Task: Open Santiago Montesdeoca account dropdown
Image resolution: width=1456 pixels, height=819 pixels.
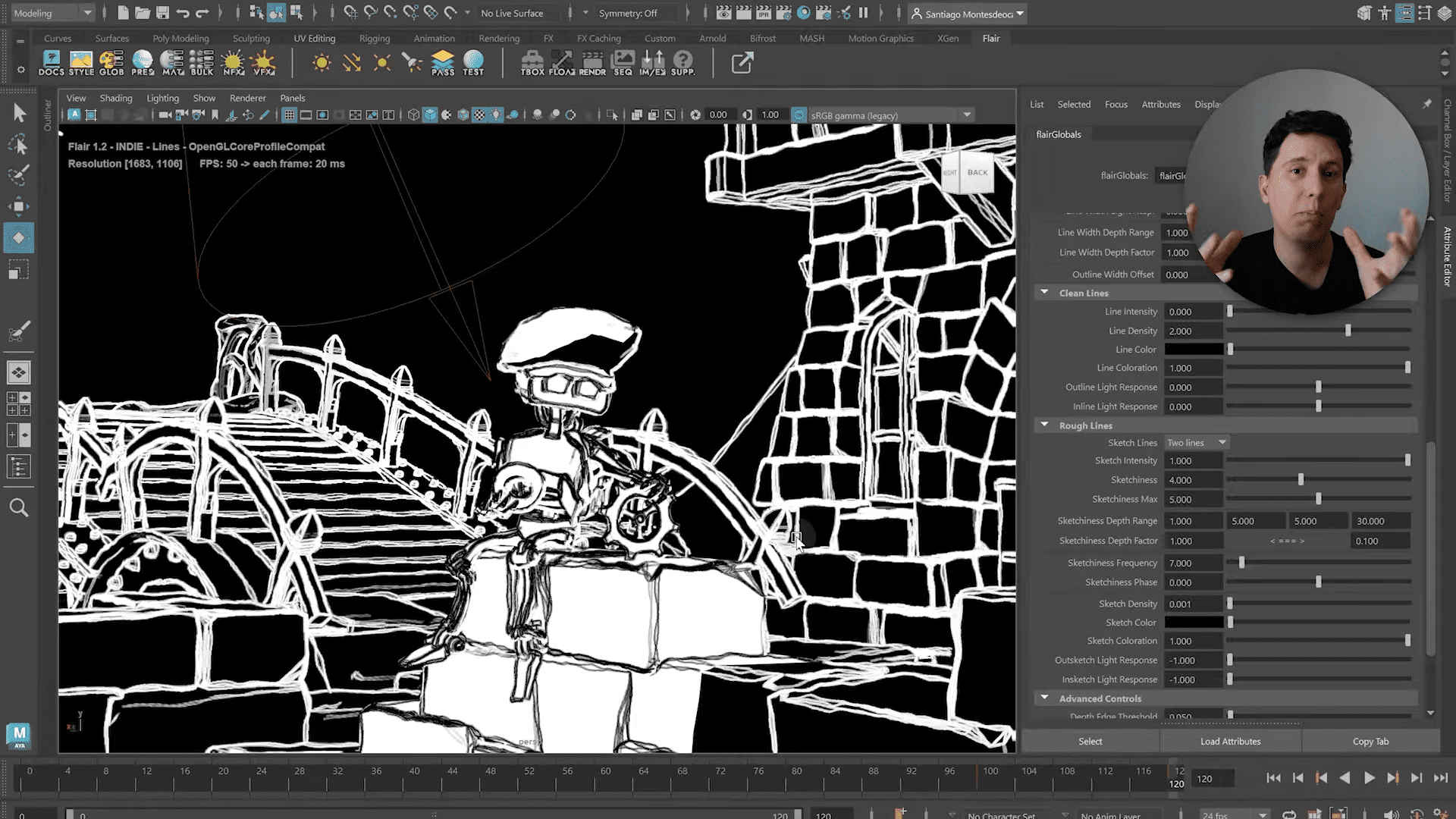Action: (x=968, y=14)
